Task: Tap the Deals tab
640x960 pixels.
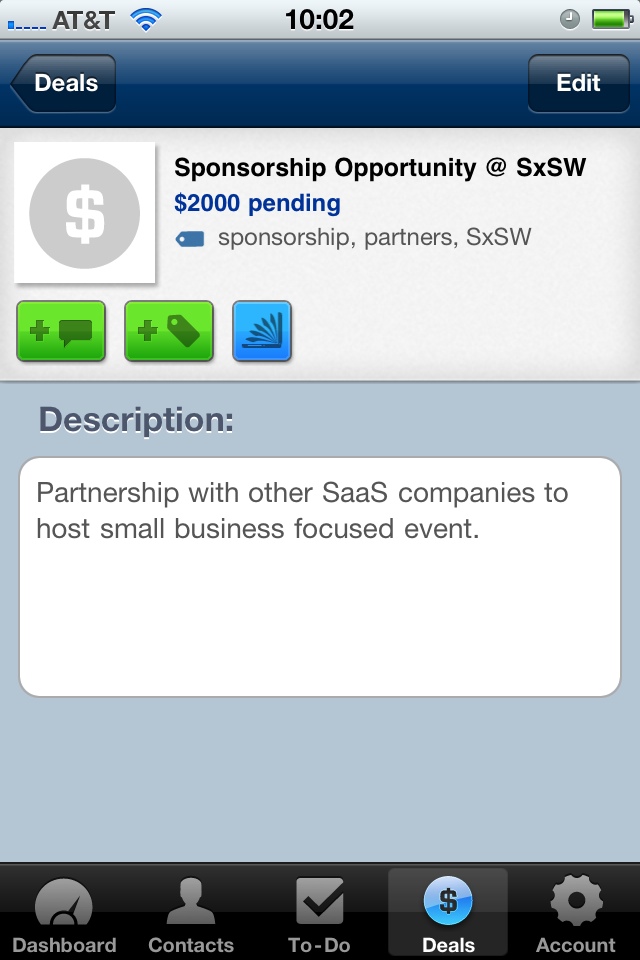Action: click(448, 915)
